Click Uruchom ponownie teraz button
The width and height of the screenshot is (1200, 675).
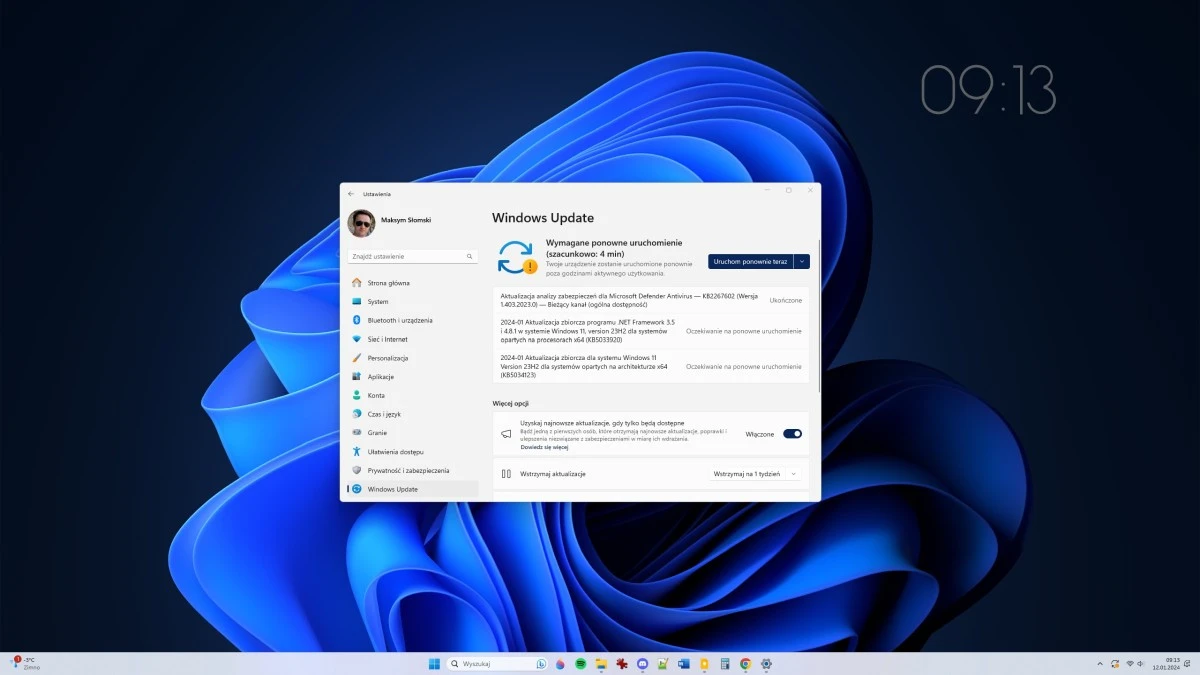pyautogui.click(x=750, y=261)
